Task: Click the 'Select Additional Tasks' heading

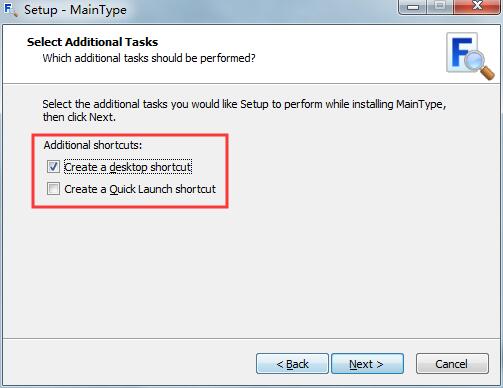Action: [92, 42]
